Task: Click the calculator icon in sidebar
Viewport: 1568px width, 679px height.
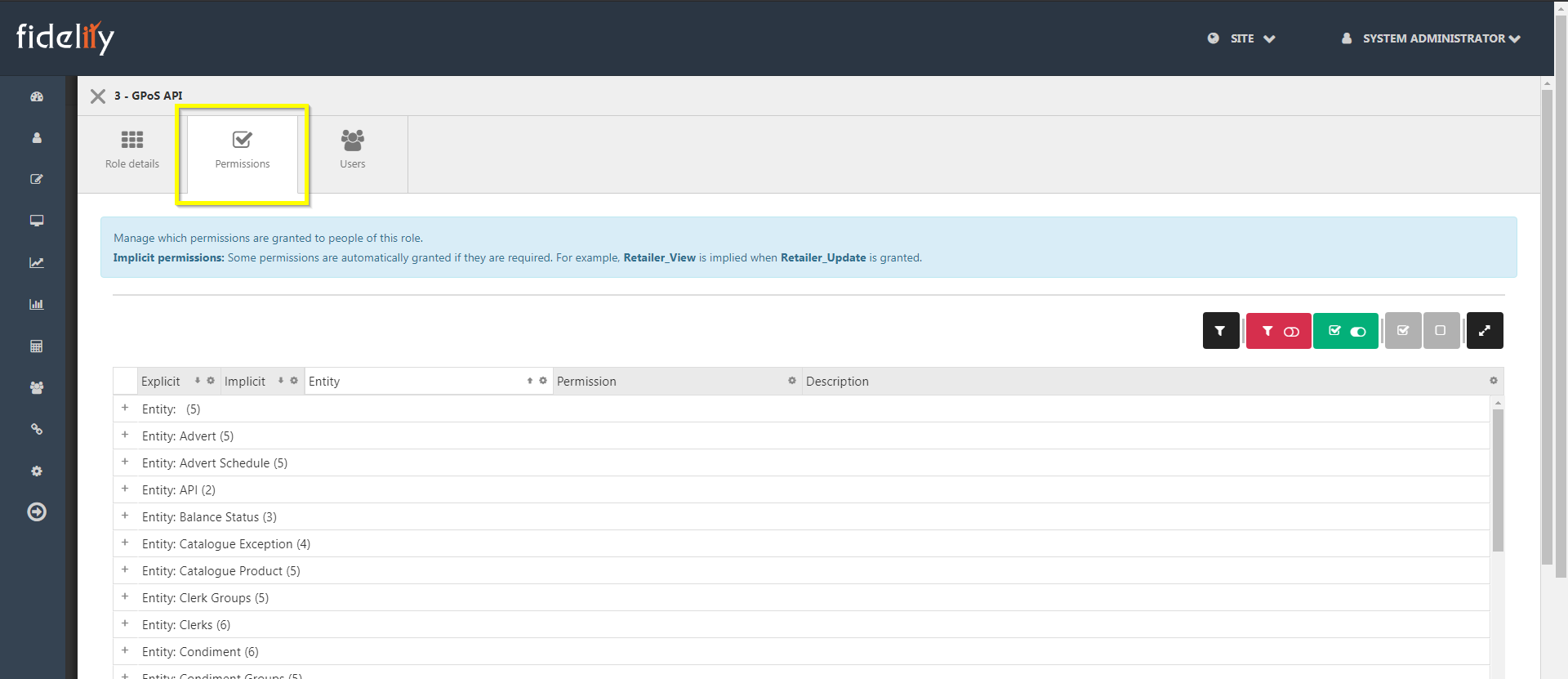Action: tap(37, 346)
